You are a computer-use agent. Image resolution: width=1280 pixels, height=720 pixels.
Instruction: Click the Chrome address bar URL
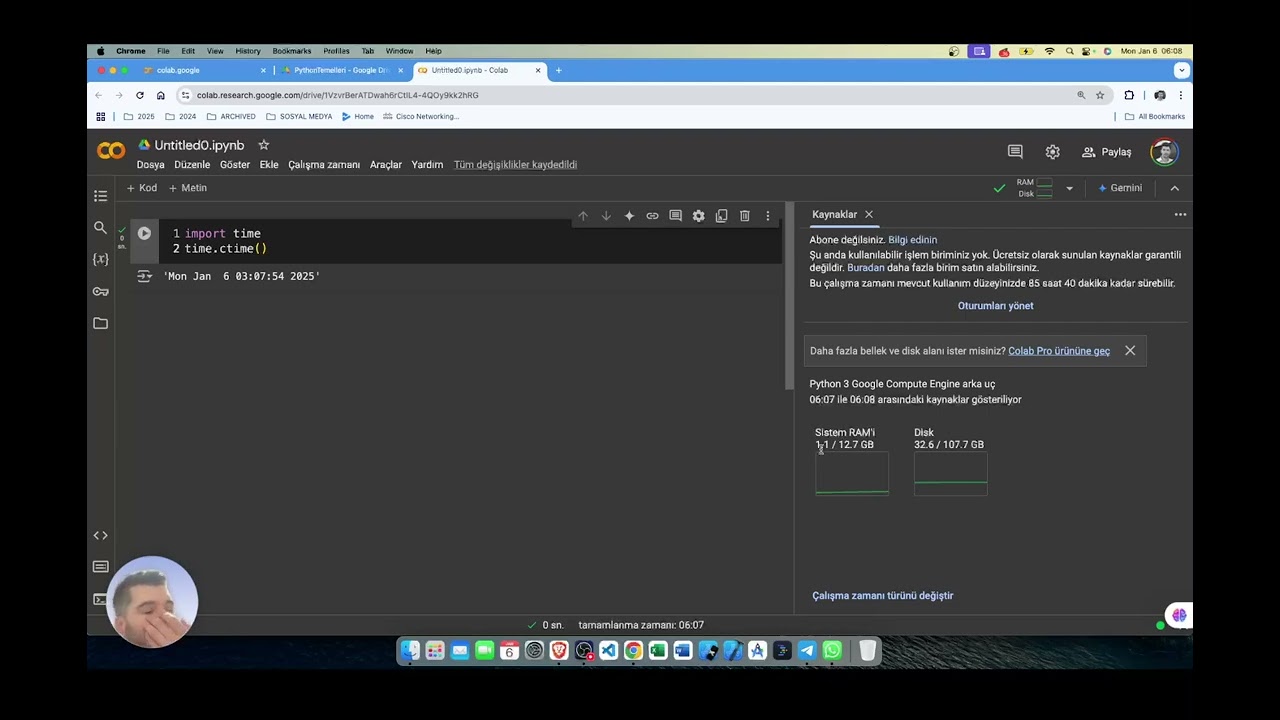(338, 95)
